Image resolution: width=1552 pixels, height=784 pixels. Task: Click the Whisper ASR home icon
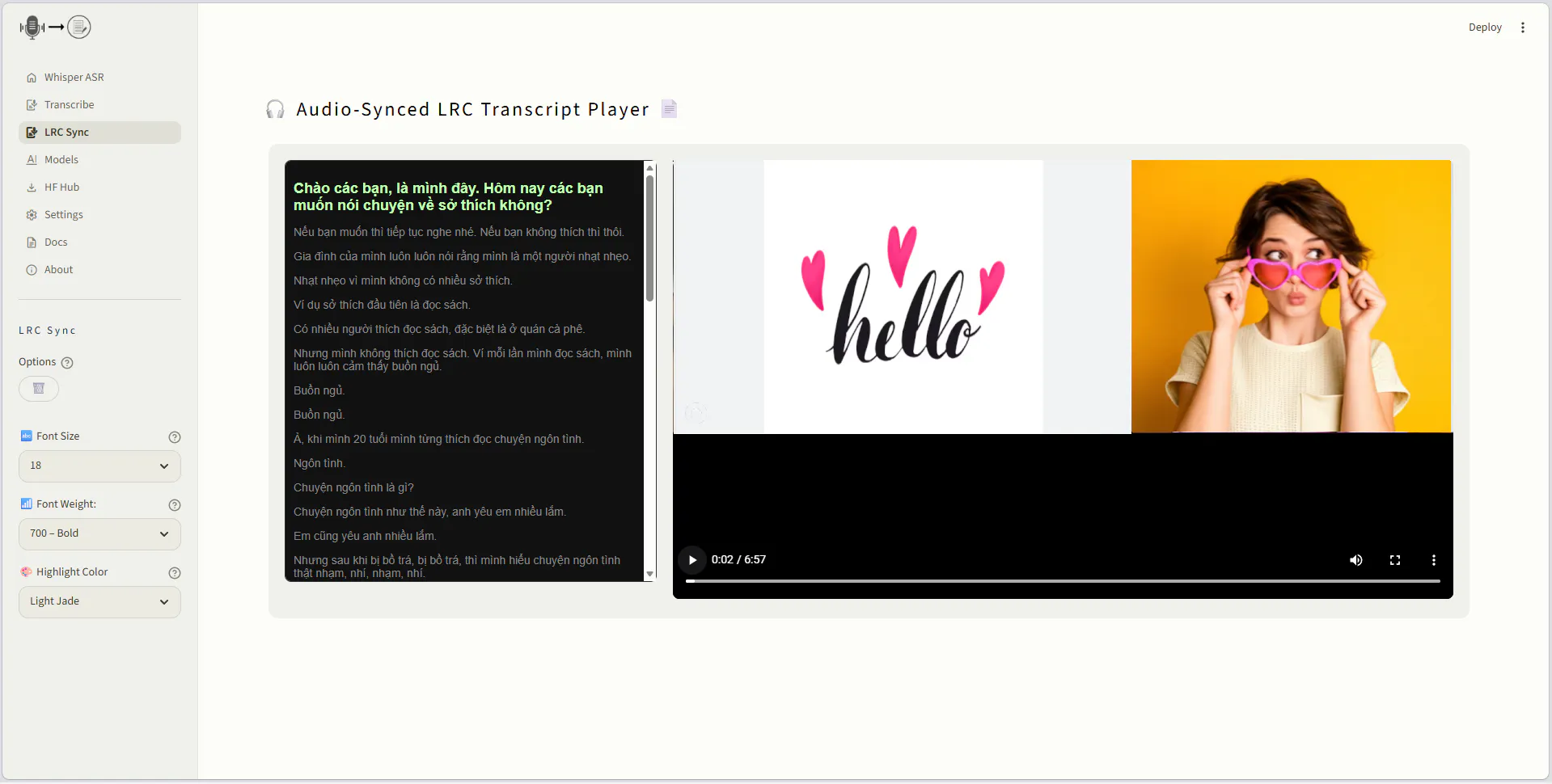32,78
